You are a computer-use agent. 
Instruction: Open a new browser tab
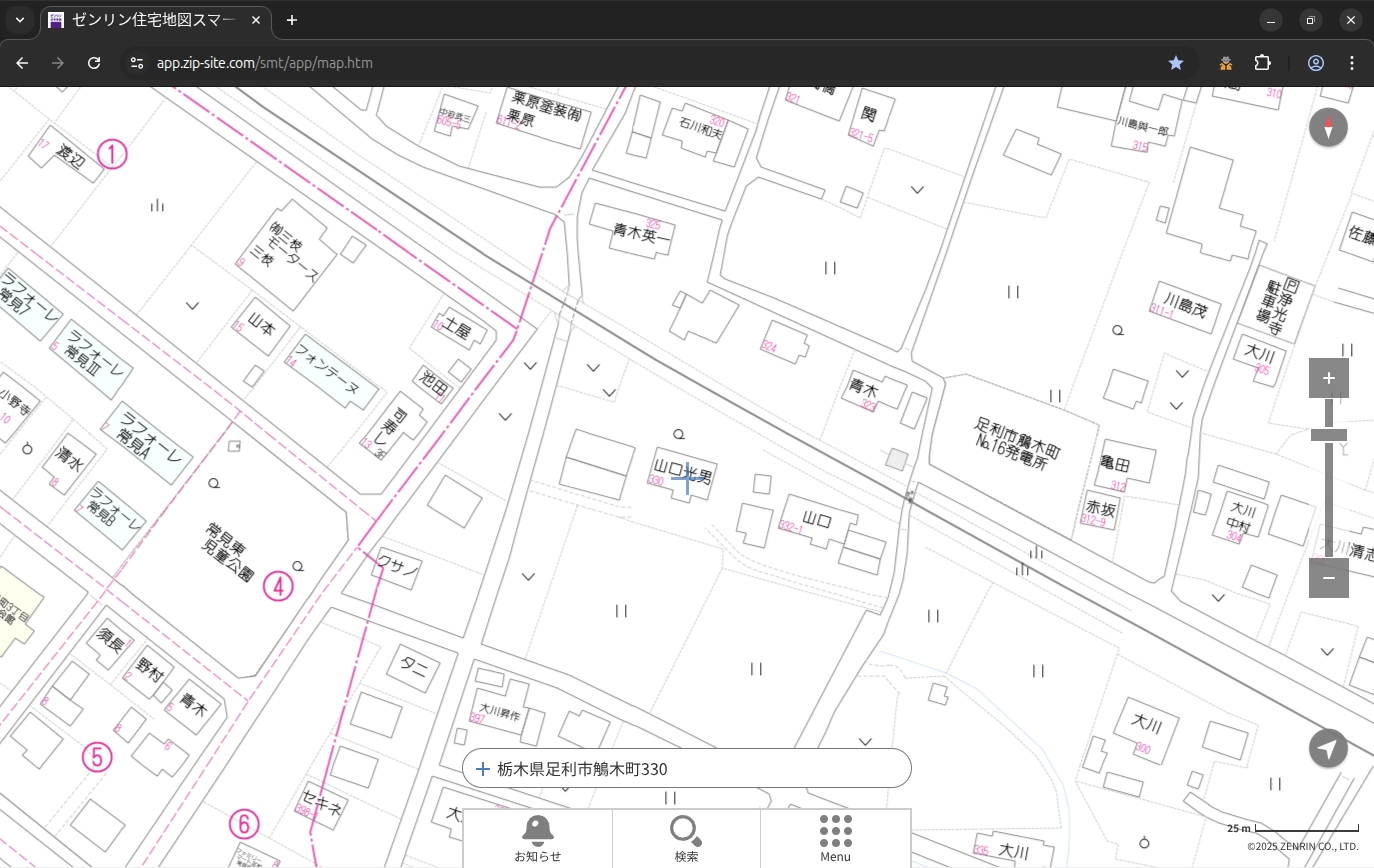[x=292, y=20]
